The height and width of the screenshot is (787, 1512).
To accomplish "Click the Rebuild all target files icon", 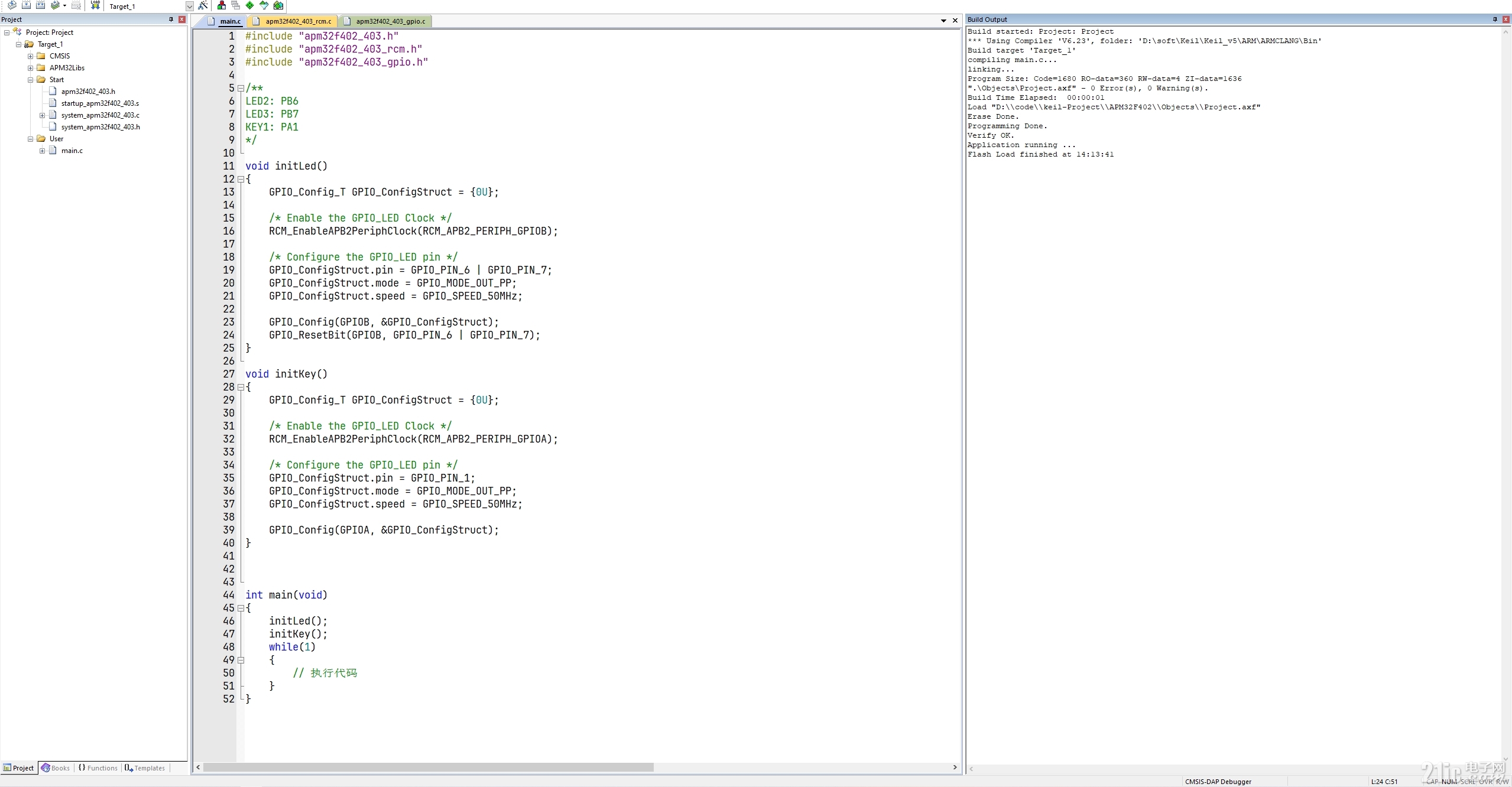I will (41, 5).
